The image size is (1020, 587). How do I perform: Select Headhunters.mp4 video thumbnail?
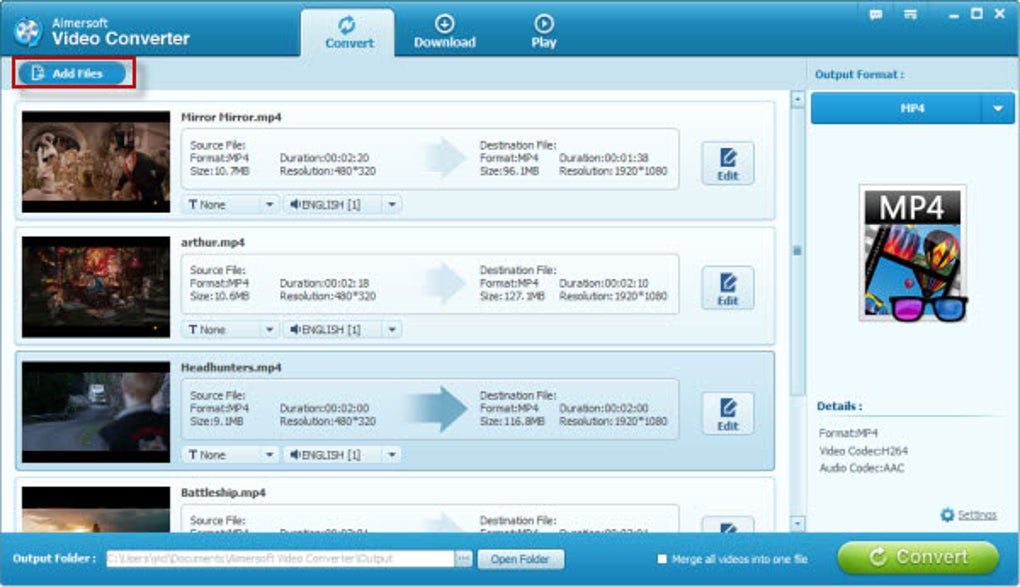pos(96,412)
